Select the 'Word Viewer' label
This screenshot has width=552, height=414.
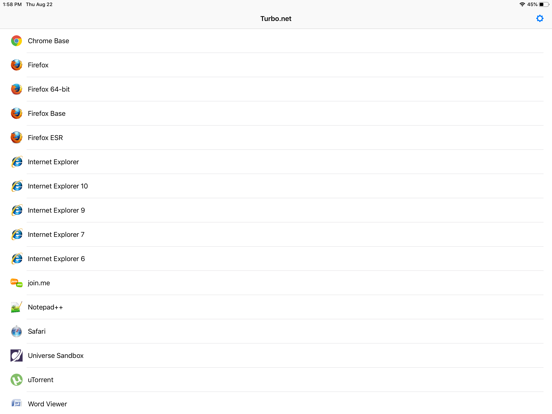(47, 404)
